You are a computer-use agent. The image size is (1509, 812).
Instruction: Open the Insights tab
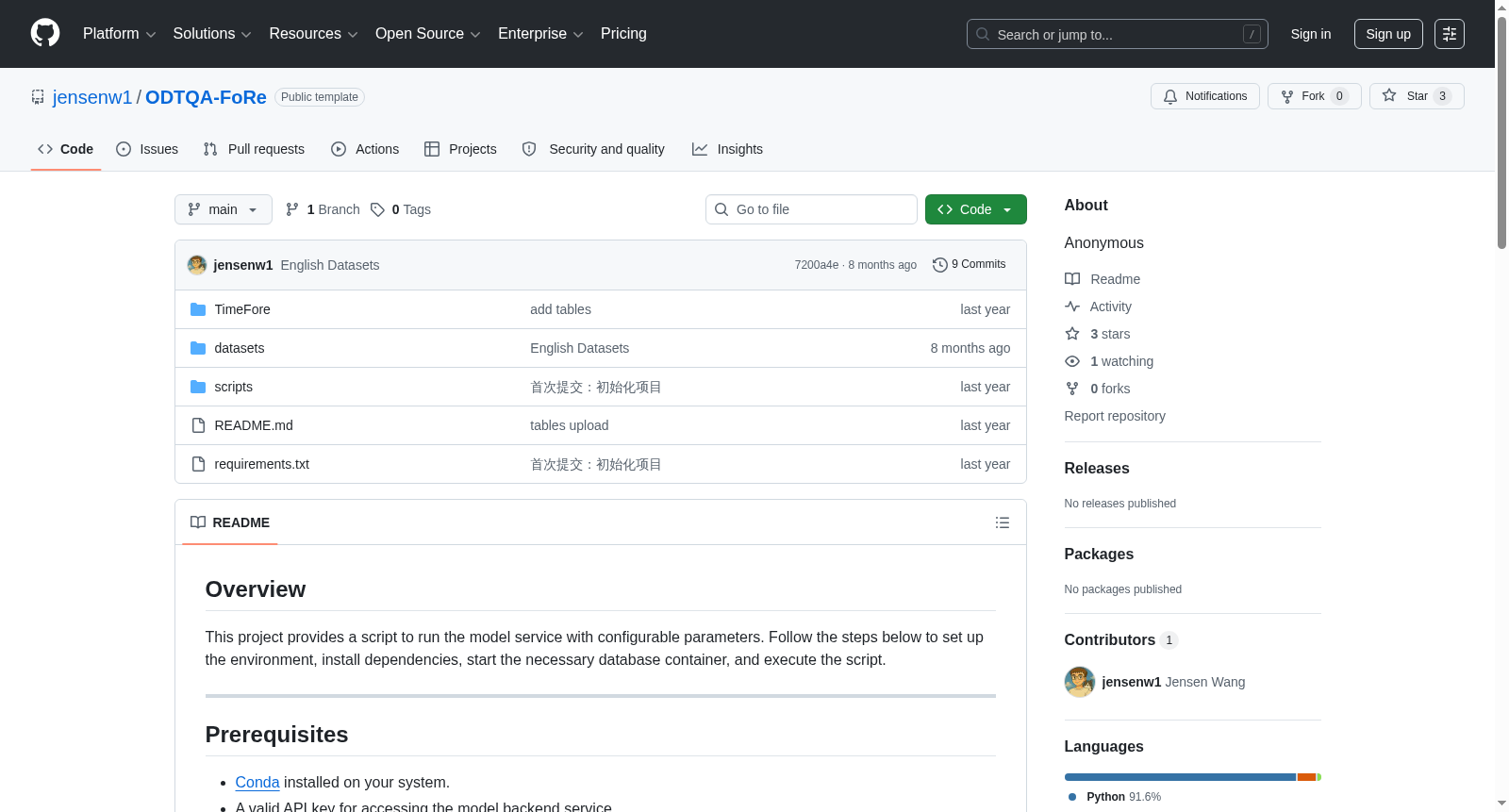[727, 149]
